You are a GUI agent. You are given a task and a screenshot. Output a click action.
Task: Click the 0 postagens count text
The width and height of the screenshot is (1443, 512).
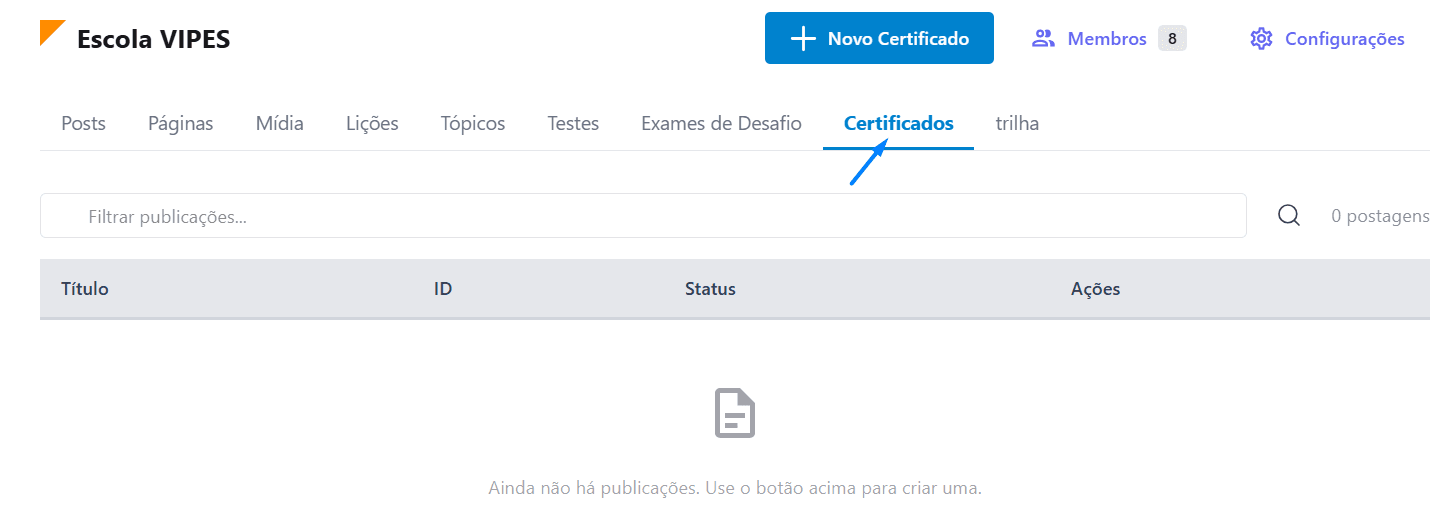(x=1380, y=216)
